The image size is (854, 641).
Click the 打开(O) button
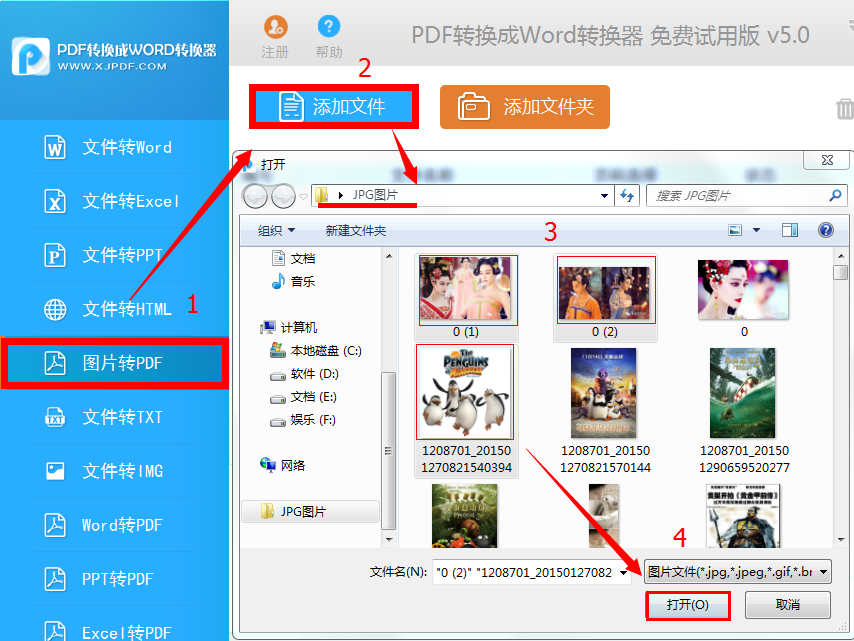[x=687, y=605]
